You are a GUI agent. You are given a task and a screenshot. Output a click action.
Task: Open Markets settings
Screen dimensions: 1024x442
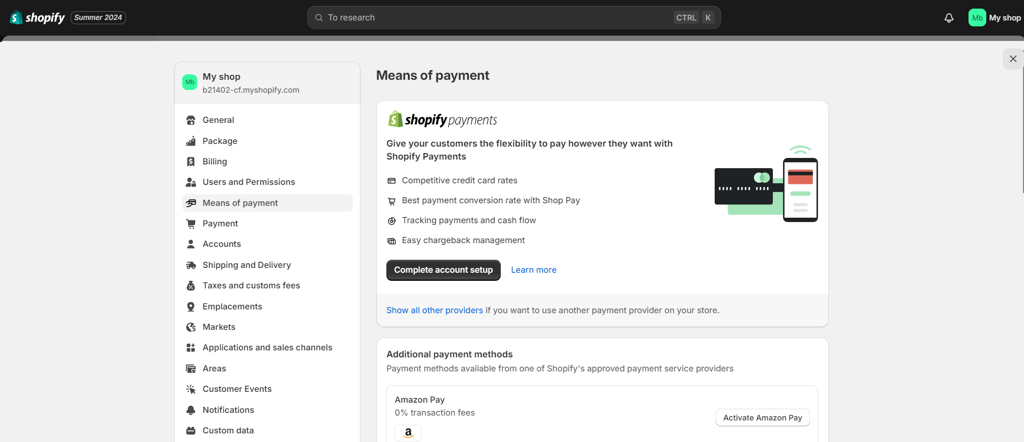[267, 327]
